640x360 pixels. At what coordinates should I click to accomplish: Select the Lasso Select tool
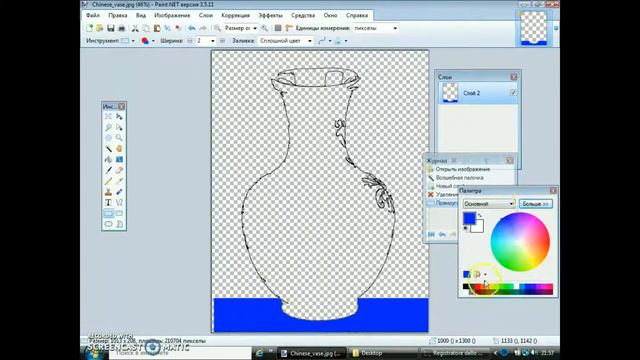coord(108,127)
